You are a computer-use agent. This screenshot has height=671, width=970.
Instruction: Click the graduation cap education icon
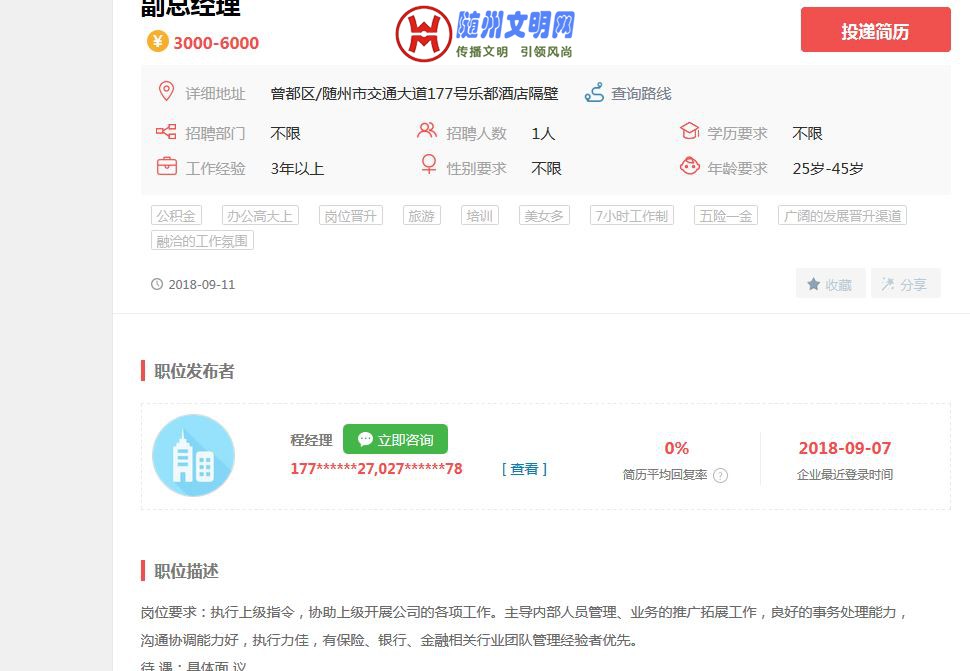click(689, 132)
